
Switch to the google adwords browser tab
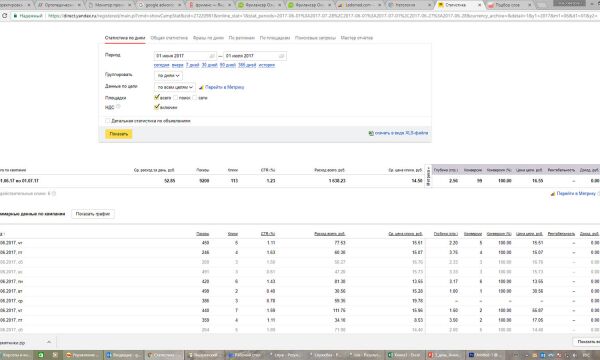(160, 5)
